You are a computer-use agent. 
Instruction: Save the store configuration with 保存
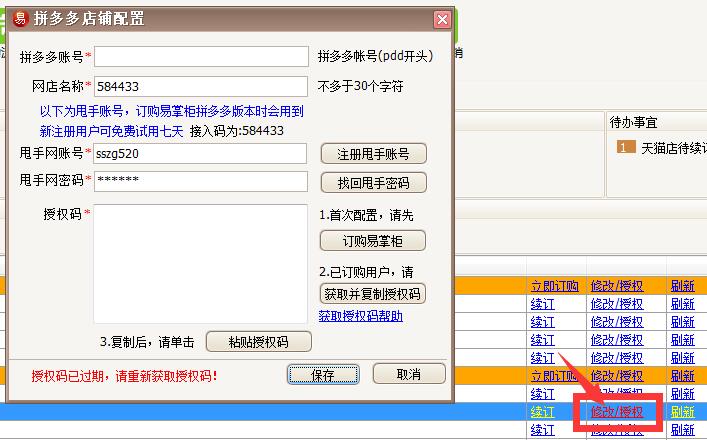323,375
